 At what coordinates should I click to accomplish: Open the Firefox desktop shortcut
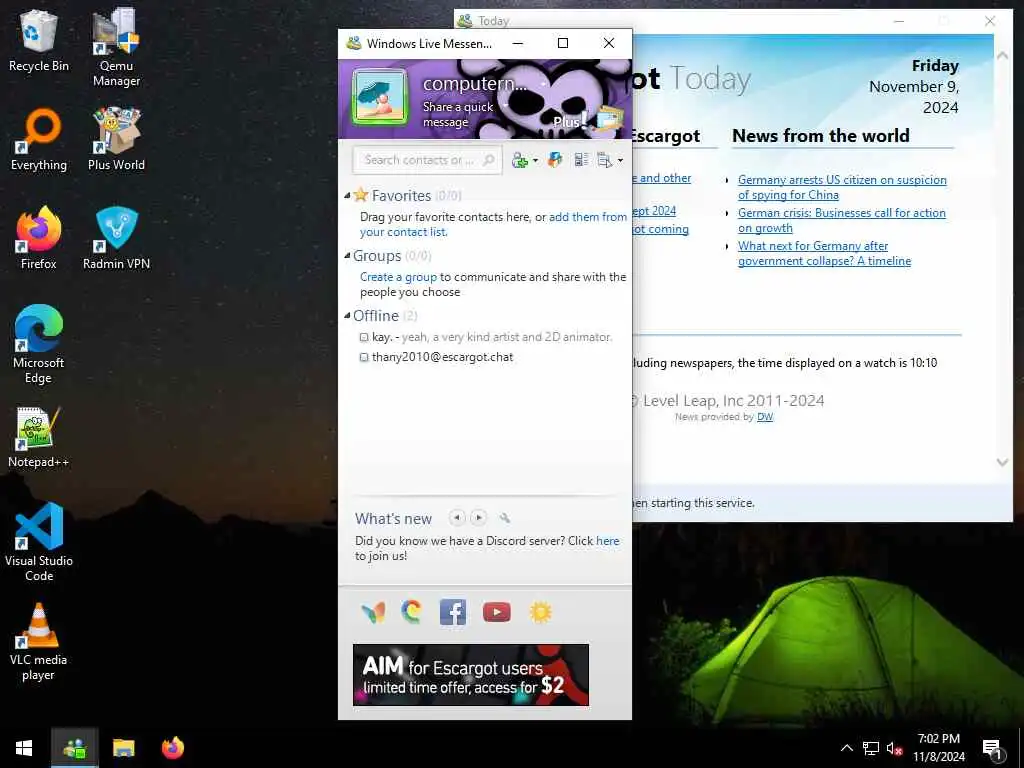(39, 238)
